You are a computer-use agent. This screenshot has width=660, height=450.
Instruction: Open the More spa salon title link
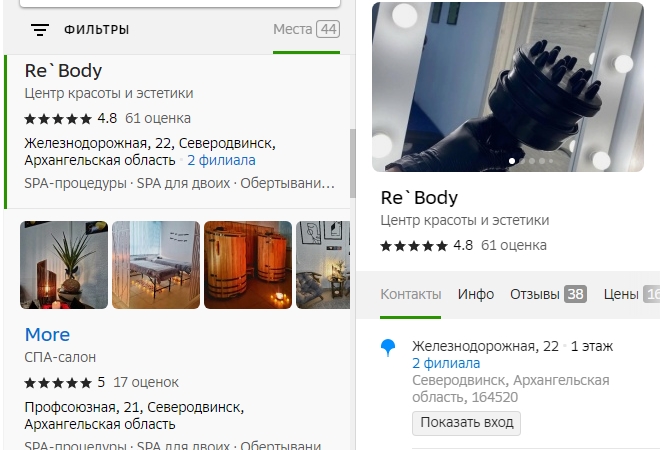click(48, 335)
